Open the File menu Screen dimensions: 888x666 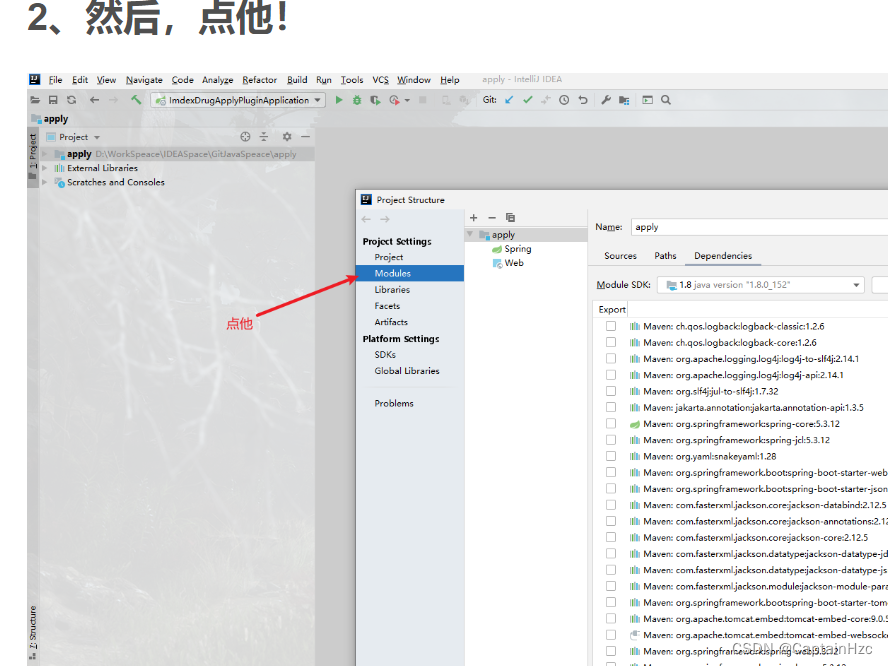(55, 80)
